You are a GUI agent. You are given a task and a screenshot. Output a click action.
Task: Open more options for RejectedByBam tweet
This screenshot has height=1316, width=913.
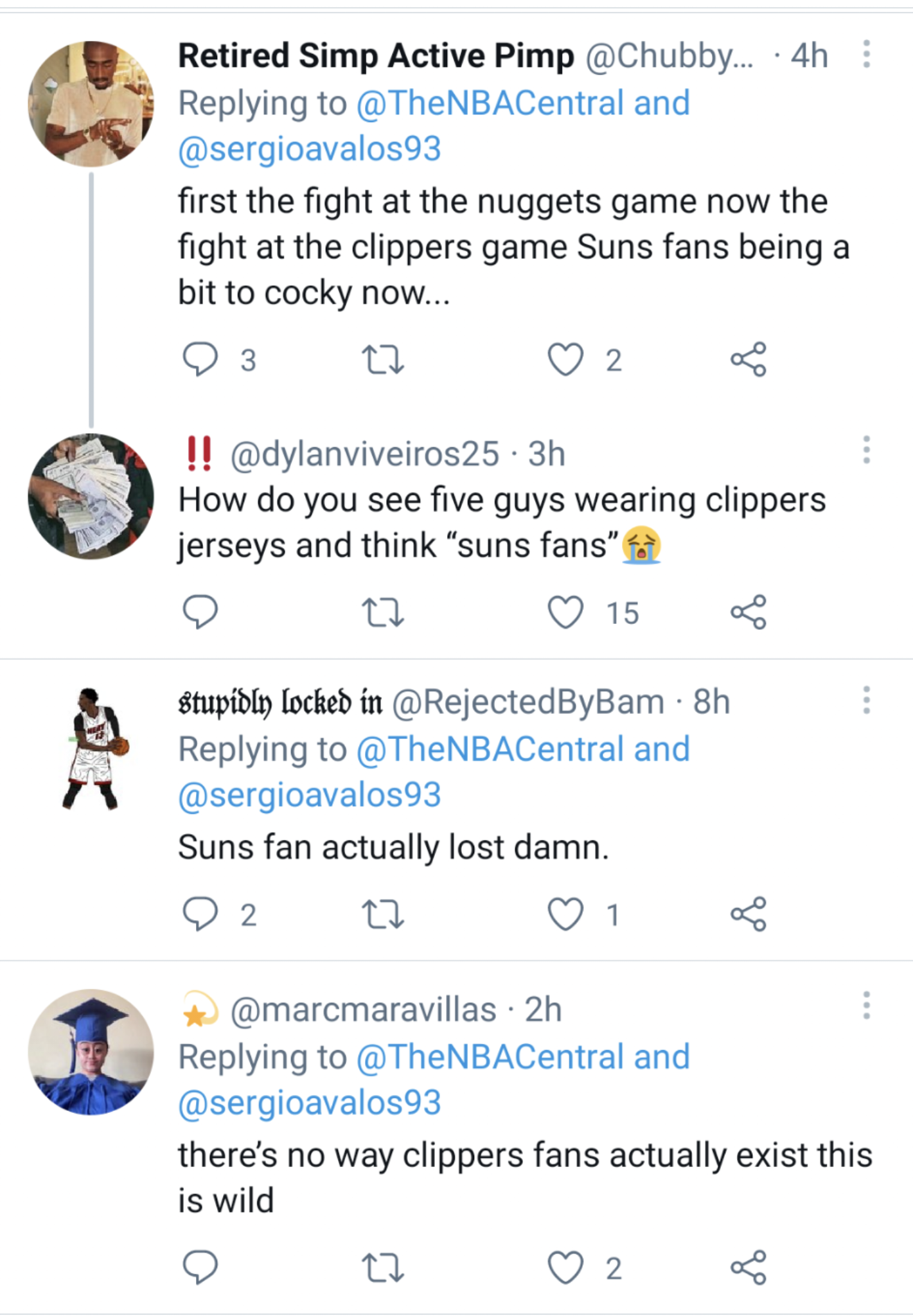click(x=866, y=700)
